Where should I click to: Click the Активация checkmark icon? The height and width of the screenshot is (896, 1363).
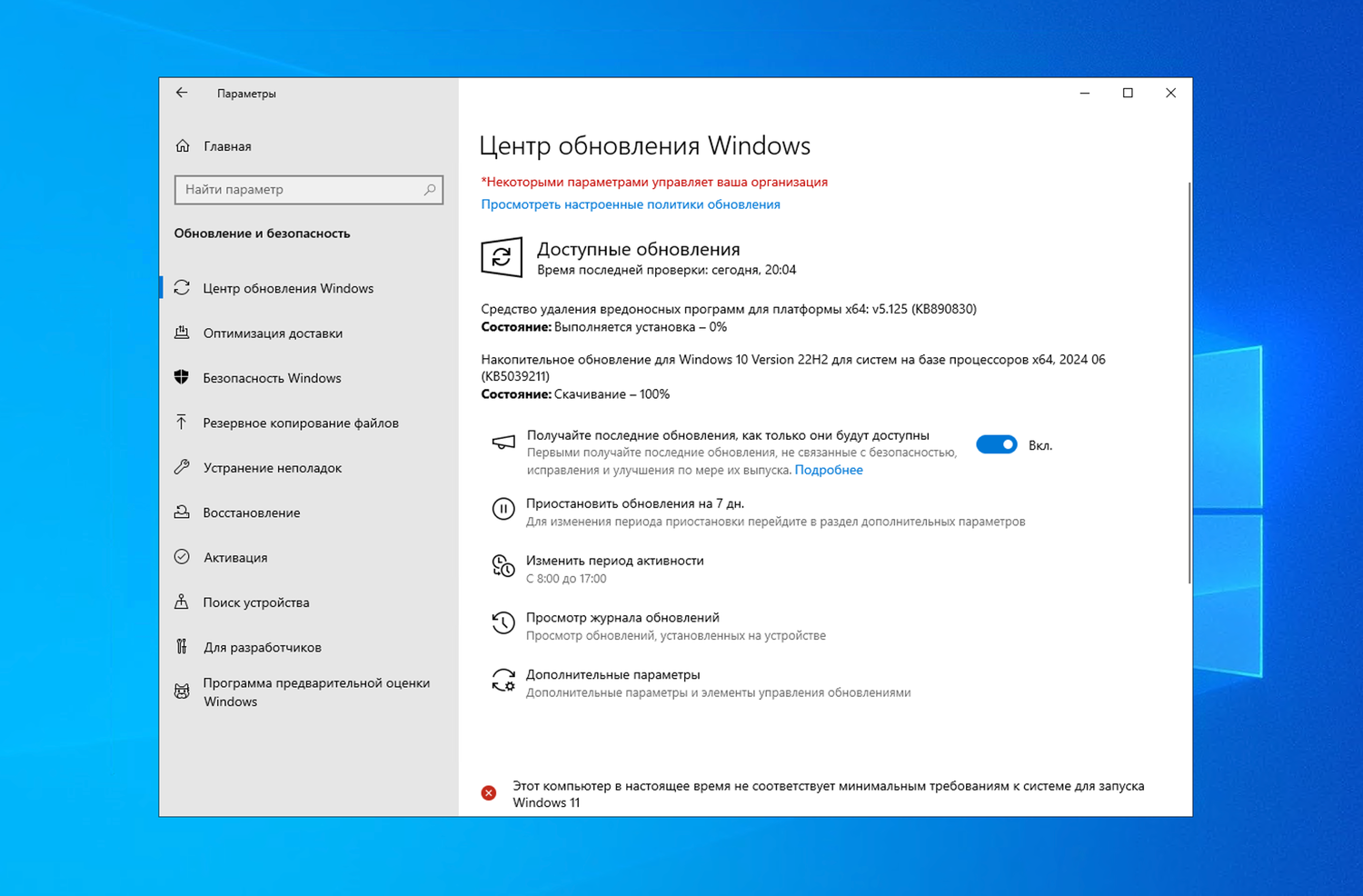[182, 557]
